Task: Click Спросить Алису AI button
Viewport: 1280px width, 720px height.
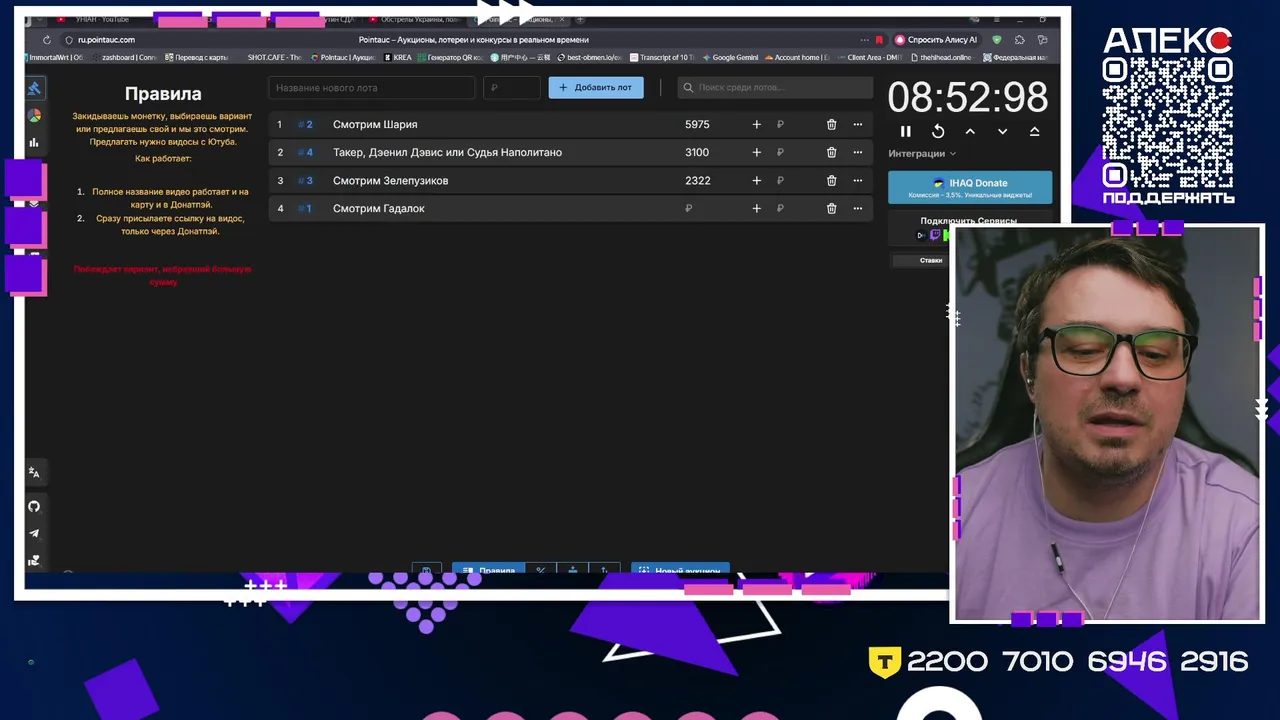Action: 936,40
